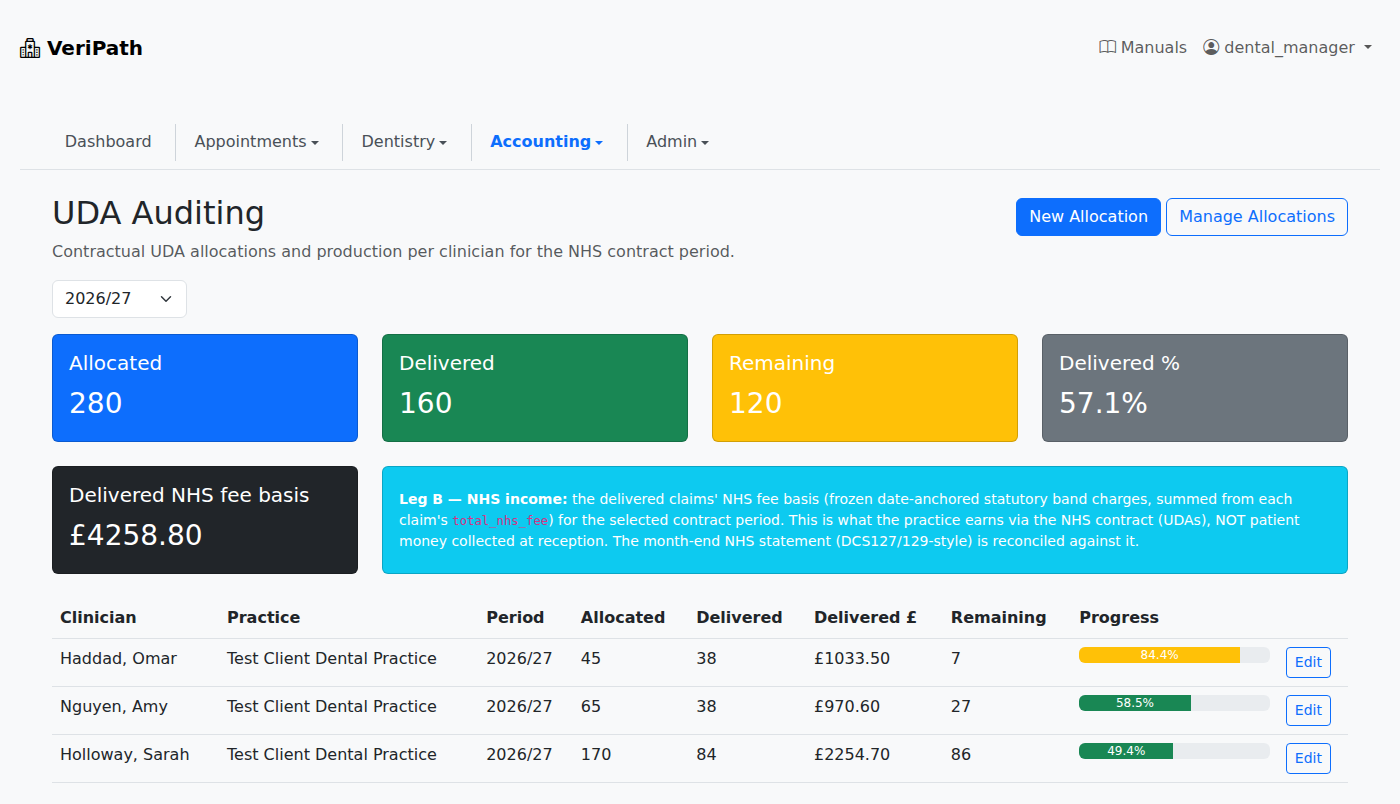Click the blue Allocated 280 card
Viewport: 1400px width, 804px height.
click(x=205, y=388)
